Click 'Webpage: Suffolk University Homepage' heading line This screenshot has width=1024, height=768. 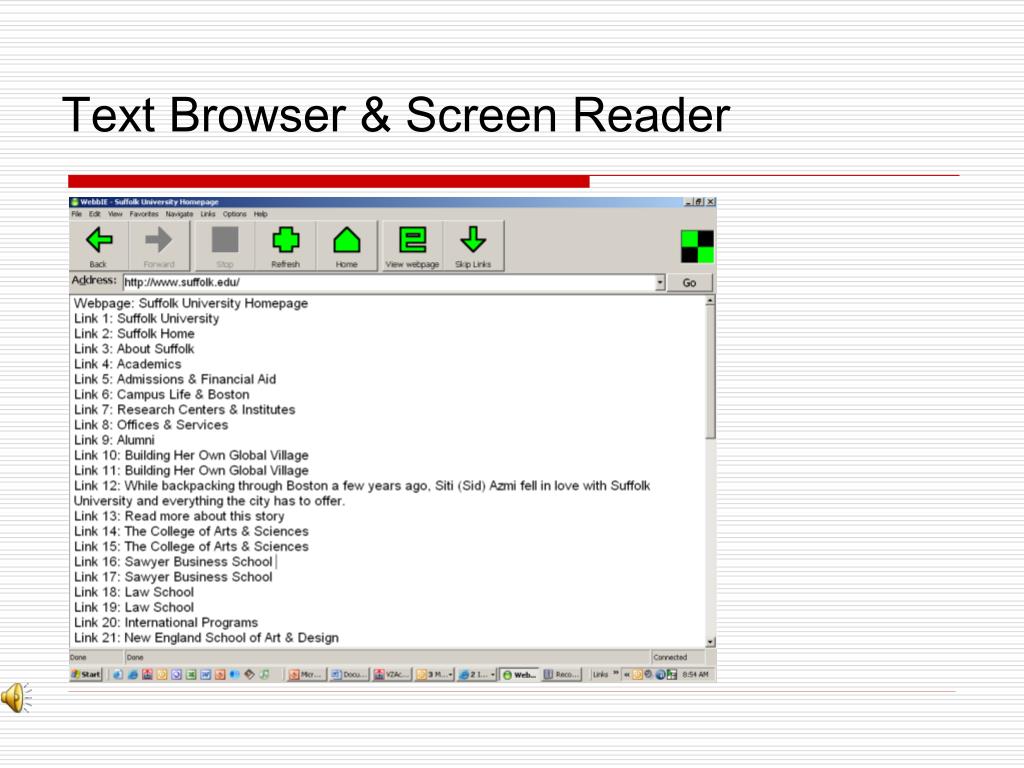tap(191, 303)
